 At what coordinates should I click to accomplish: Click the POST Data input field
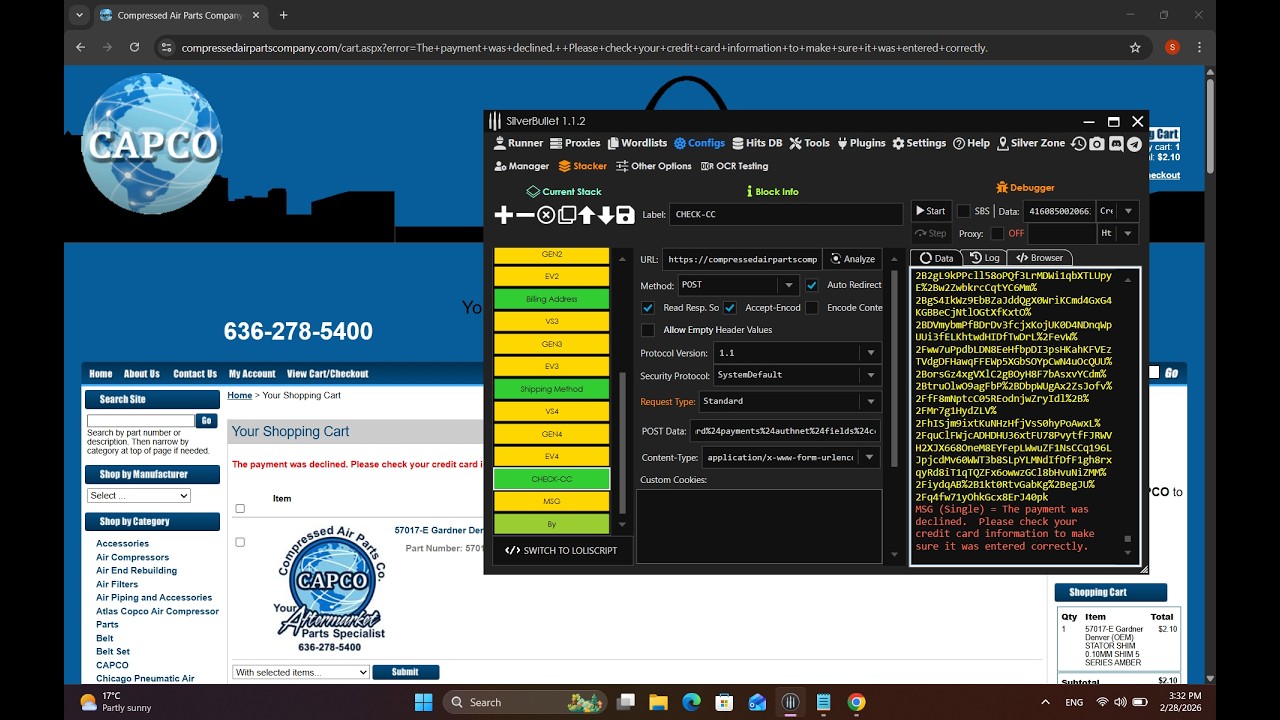785,431
